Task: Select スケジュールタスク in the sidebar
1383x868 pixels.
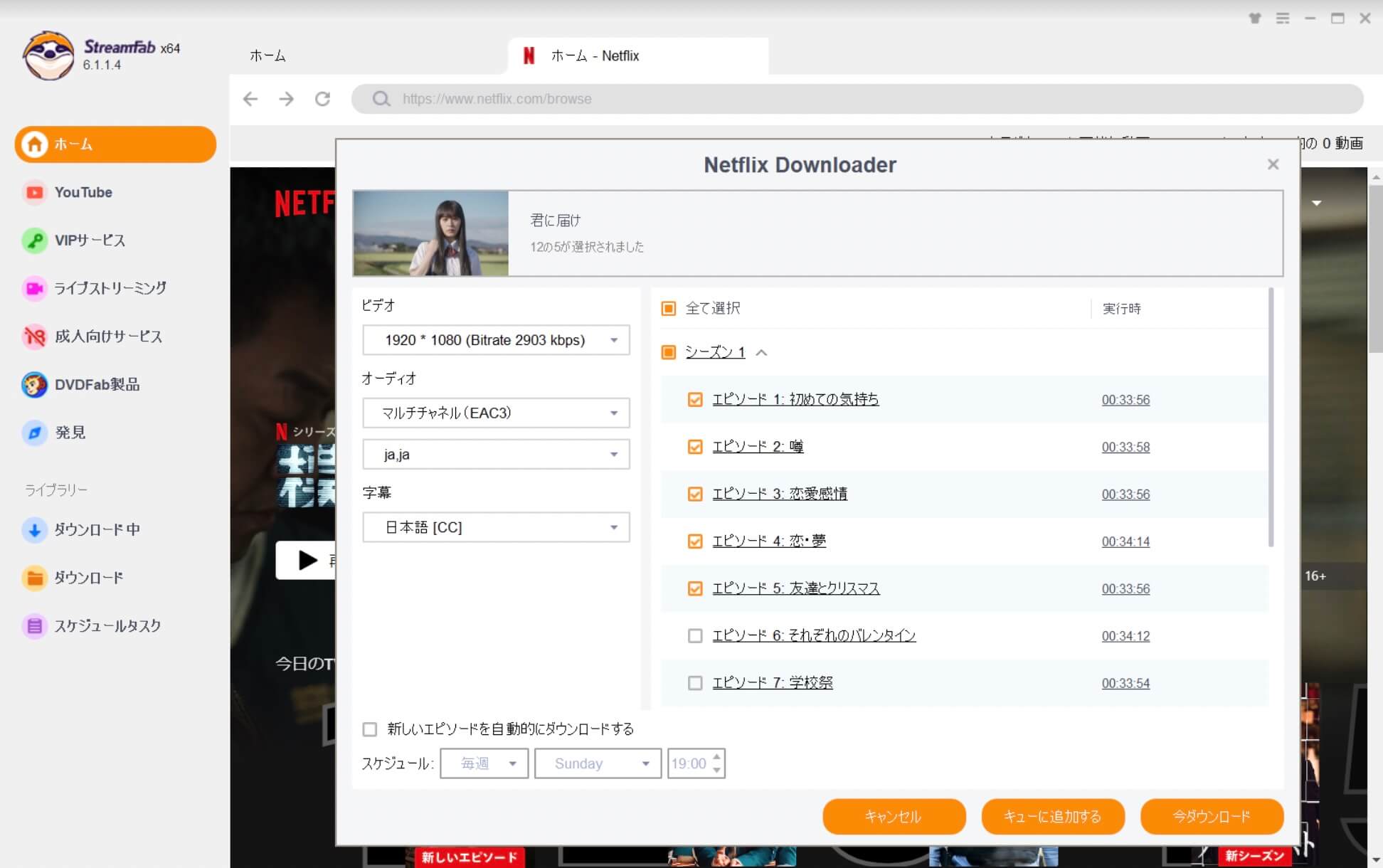Action: [x=115, y=626]
